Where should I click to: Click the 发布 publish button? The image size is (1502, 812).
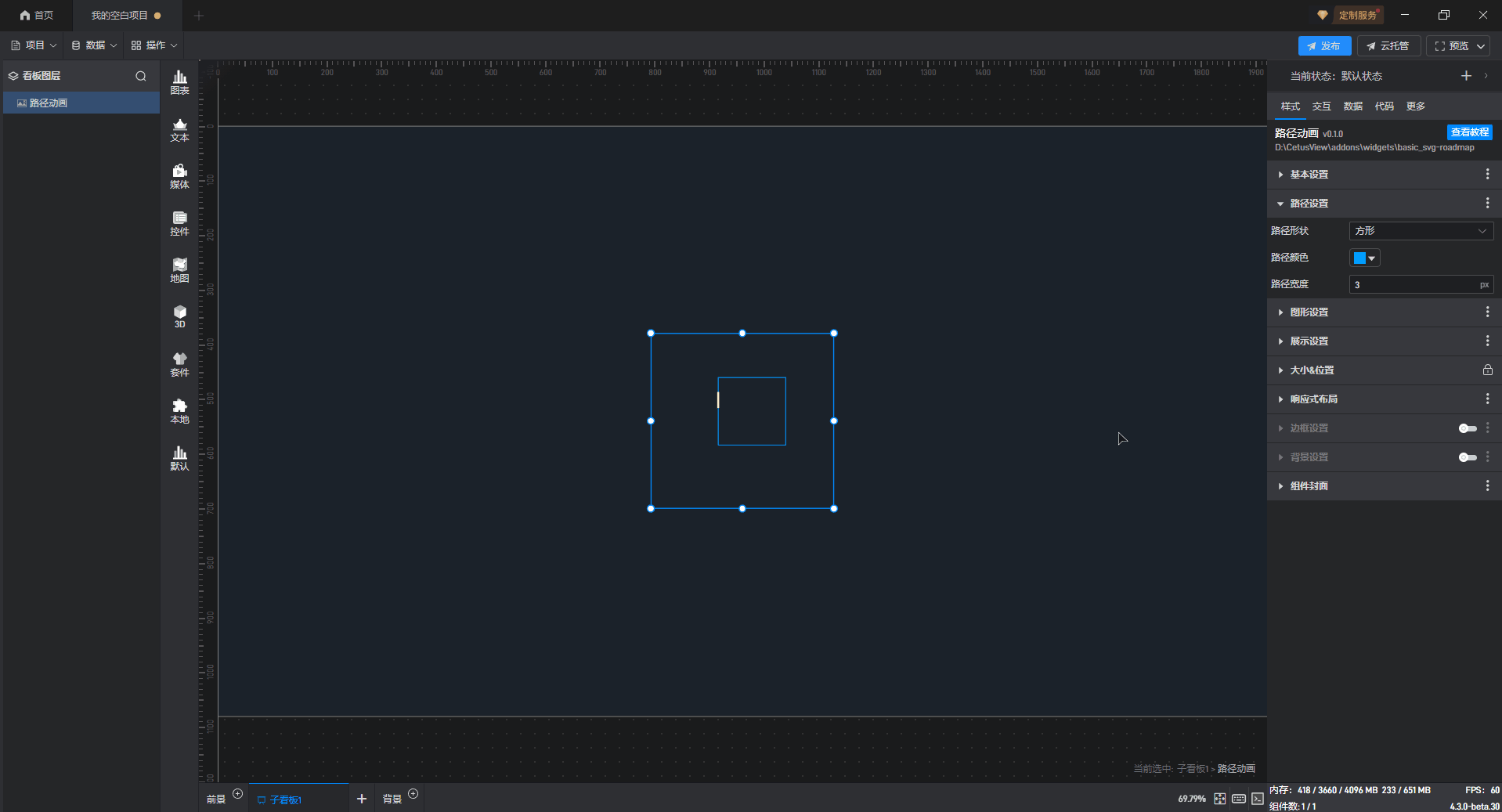[1324, 46]
